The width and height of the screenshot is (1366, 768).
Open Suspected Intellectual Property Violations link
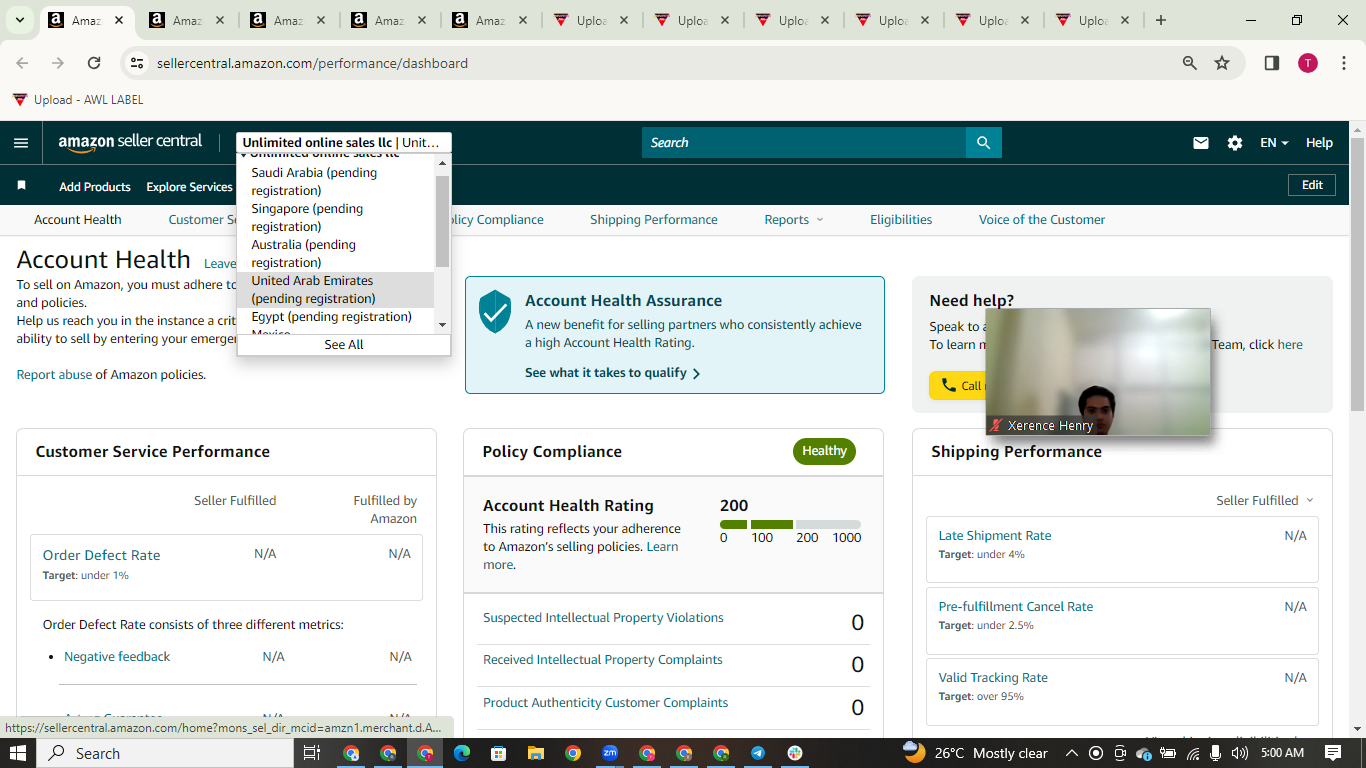tap(603, 618)
